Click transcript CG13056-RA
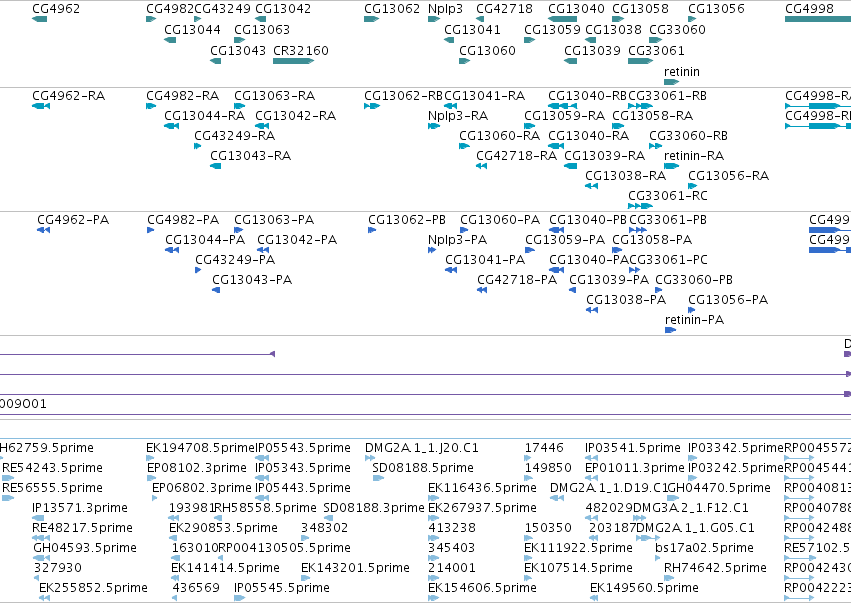Image resolution: width=851 pixels, height=603 pixels. click(x=728, y=175)
